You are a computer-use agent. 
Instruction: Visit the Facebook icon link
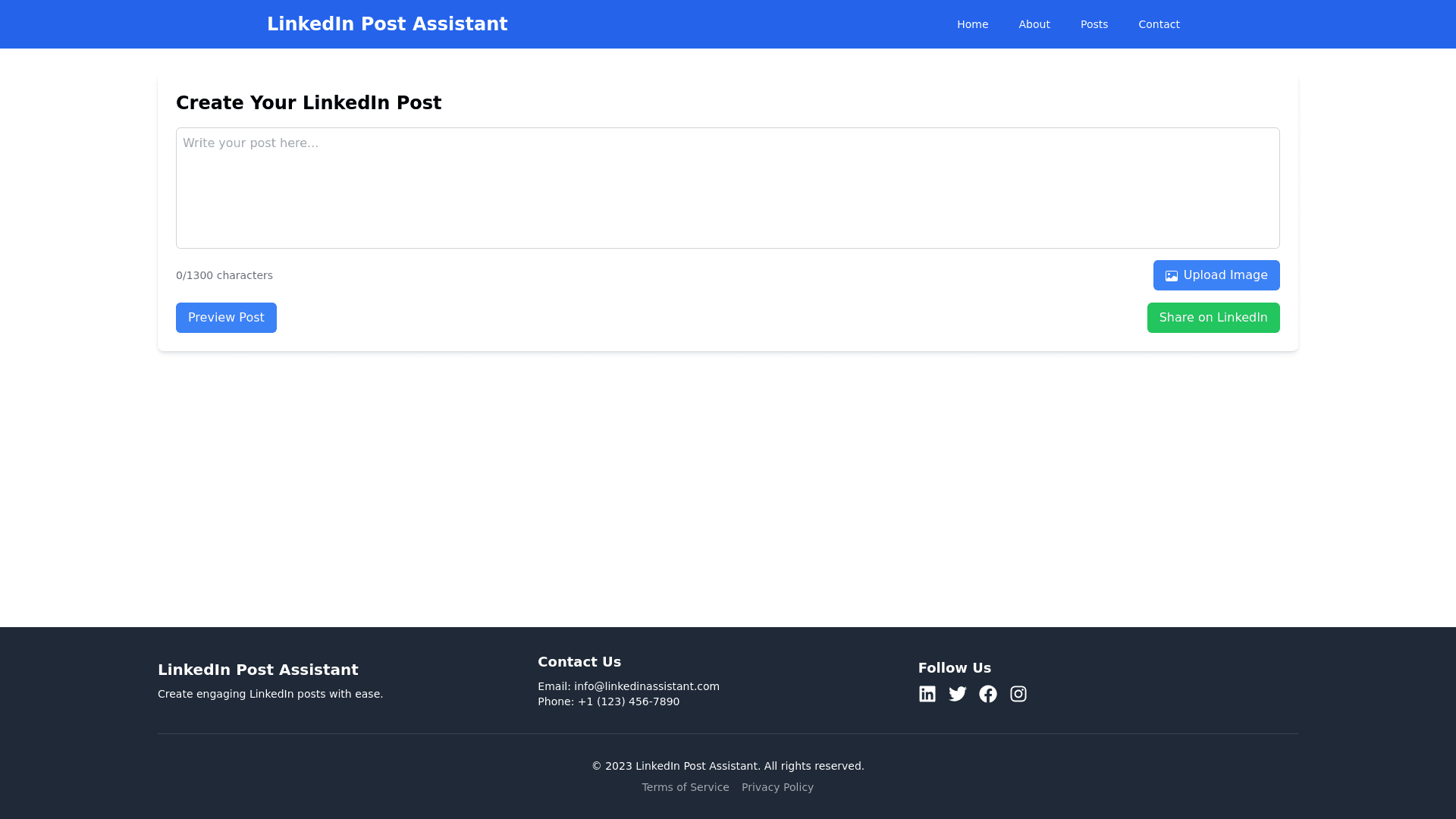pos(987,694)
